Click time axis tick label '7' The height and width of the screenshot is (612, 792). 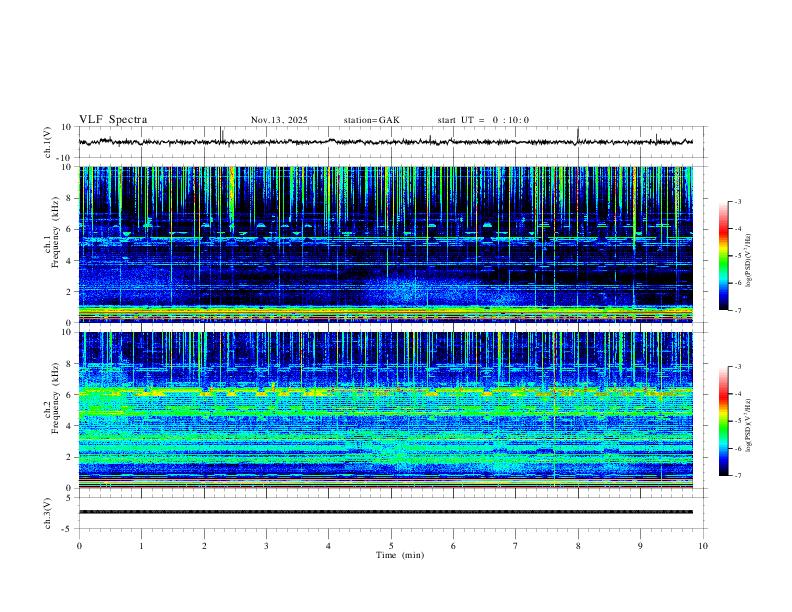(x=516, y=546)
